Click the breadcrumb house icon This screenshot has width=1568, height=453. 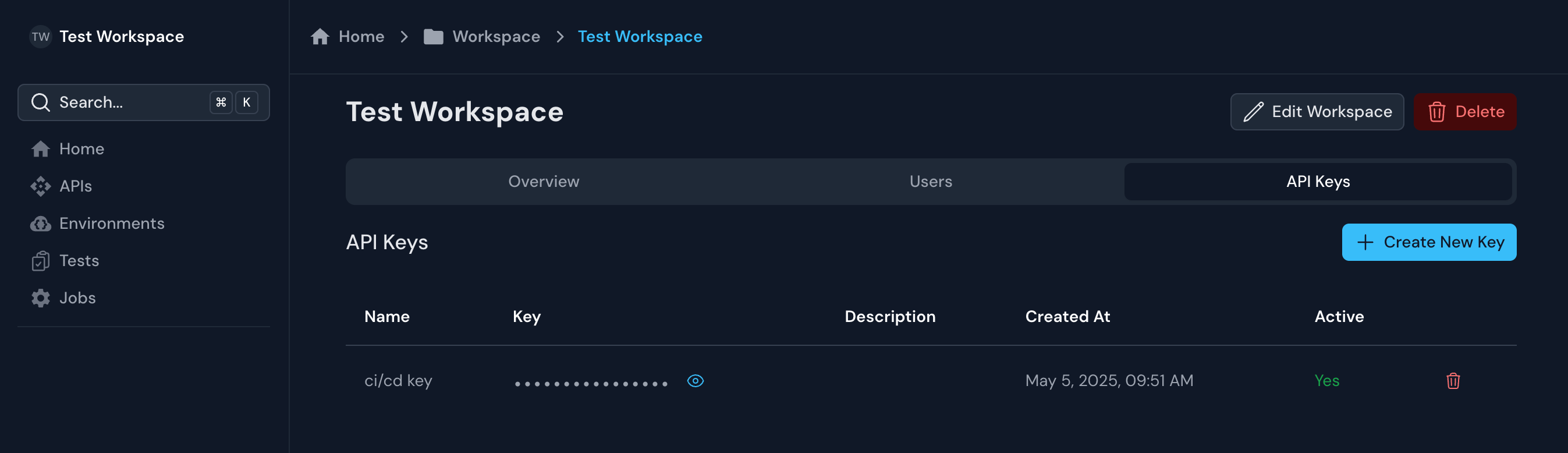(x=320, y=37)
